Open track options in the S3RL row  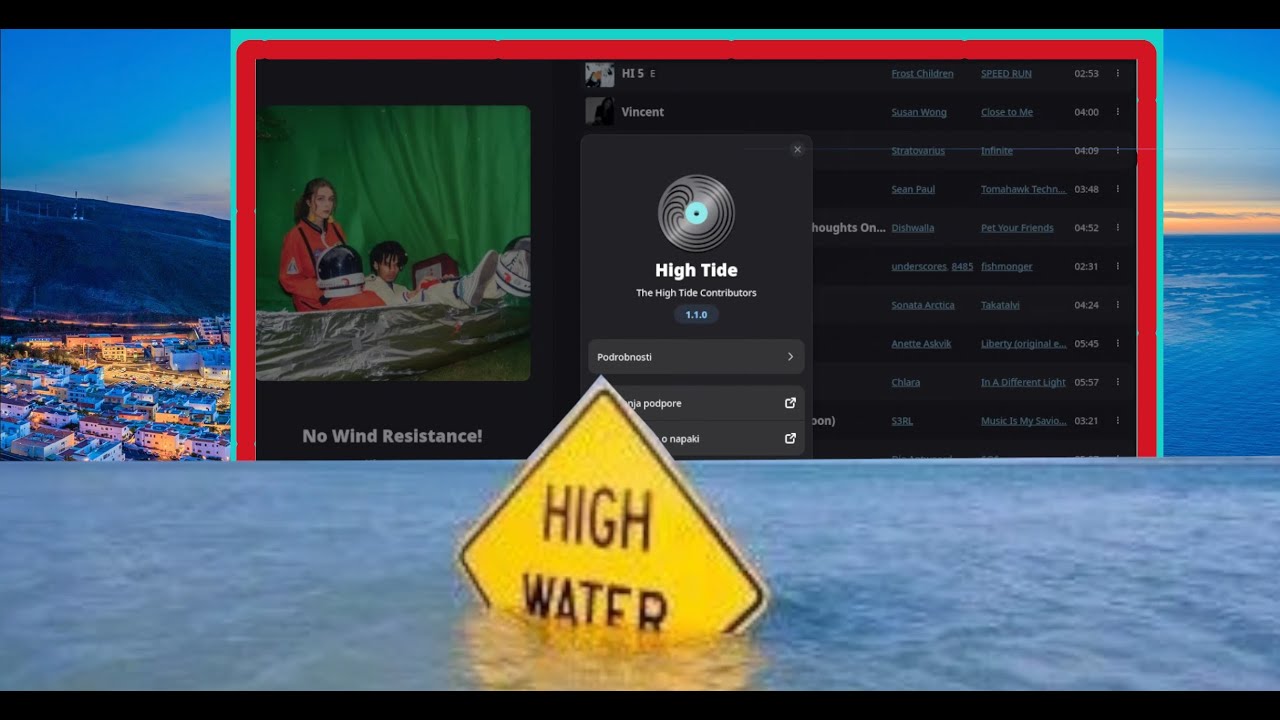point(1118,421)
